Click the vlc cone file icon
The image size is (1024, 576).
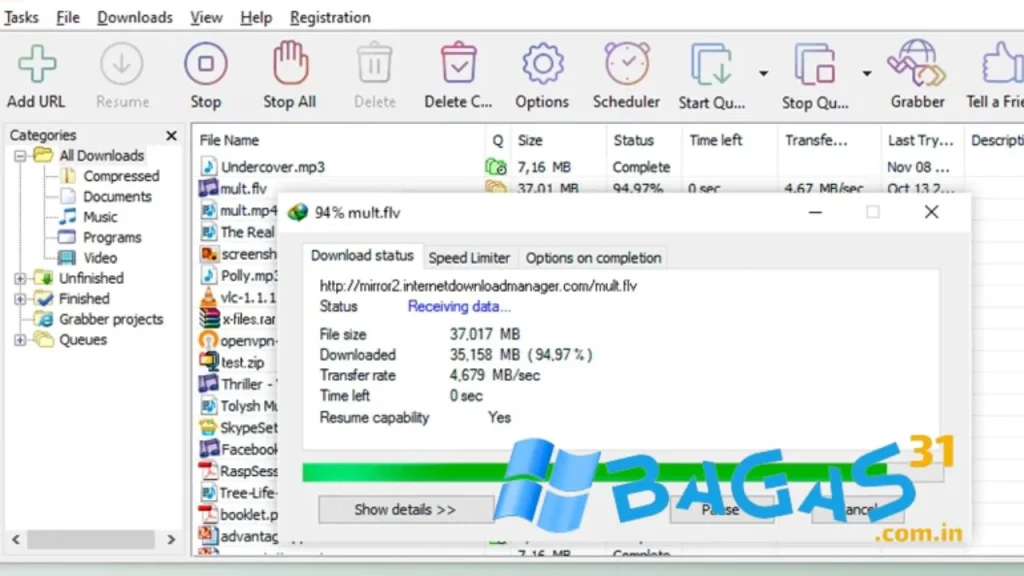coord(208,297)
